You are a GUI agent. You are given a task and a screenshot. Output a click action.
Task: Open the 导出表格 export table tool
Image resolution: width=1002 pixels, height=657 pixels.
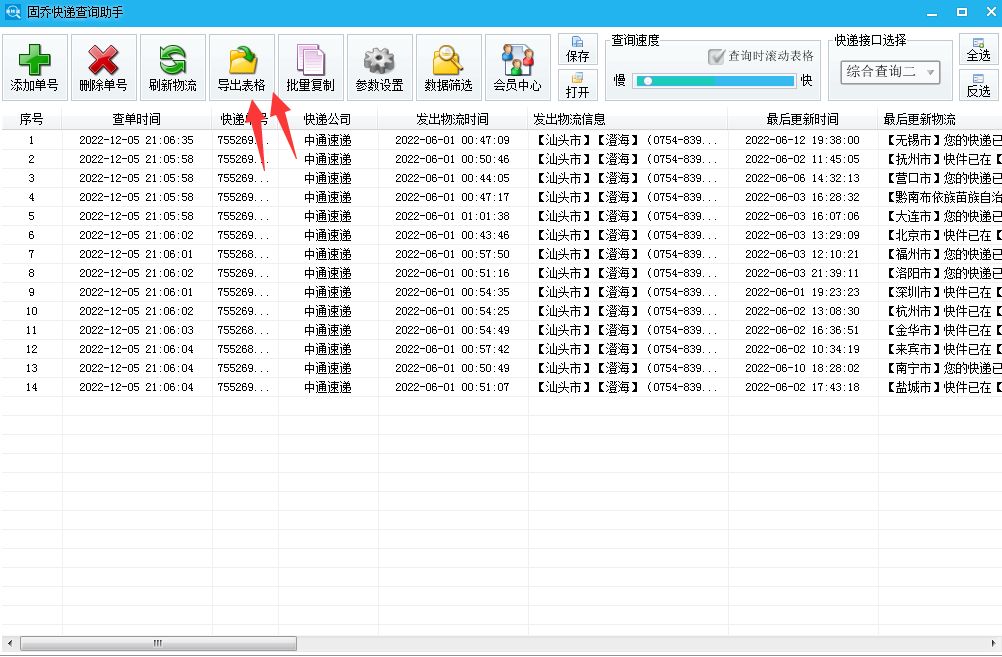[240, 66]
